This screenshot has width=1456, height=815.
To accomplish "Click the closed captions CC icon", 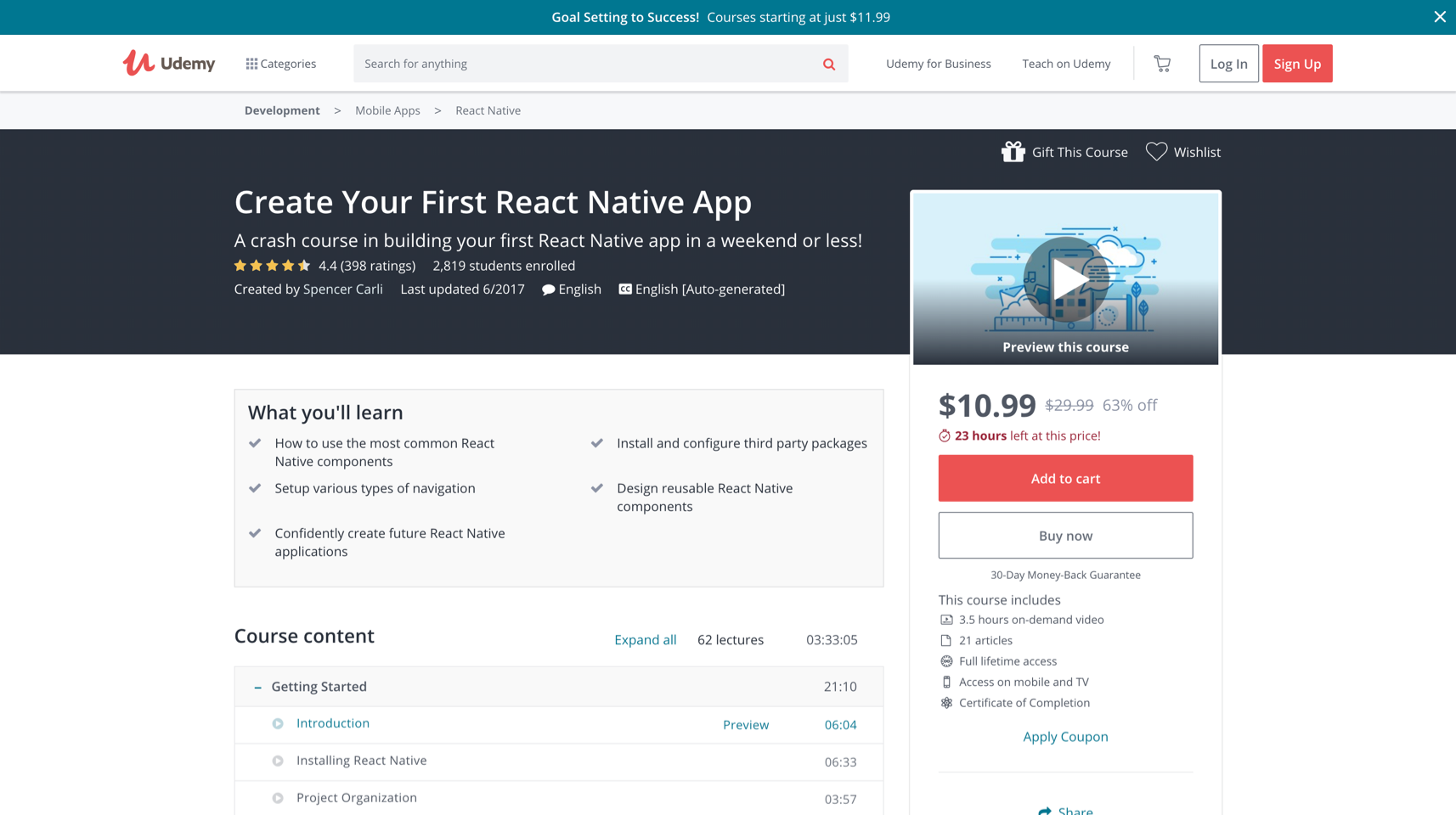I will (x=625, y=289).
